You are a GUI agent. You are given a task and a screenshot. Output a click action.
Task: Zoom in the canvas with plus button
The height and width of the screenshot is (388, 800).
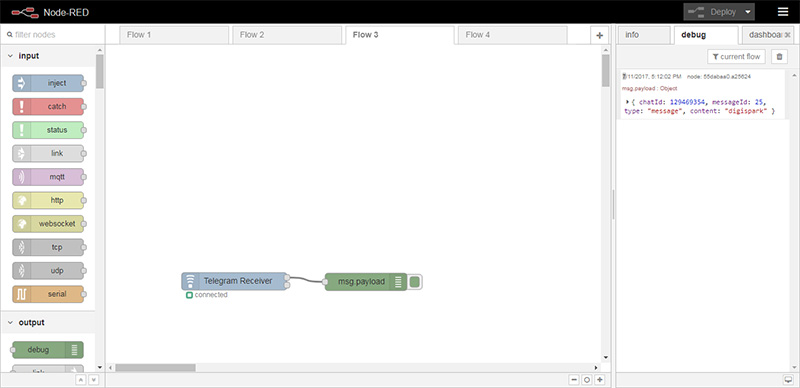click(x=599, y=380)
